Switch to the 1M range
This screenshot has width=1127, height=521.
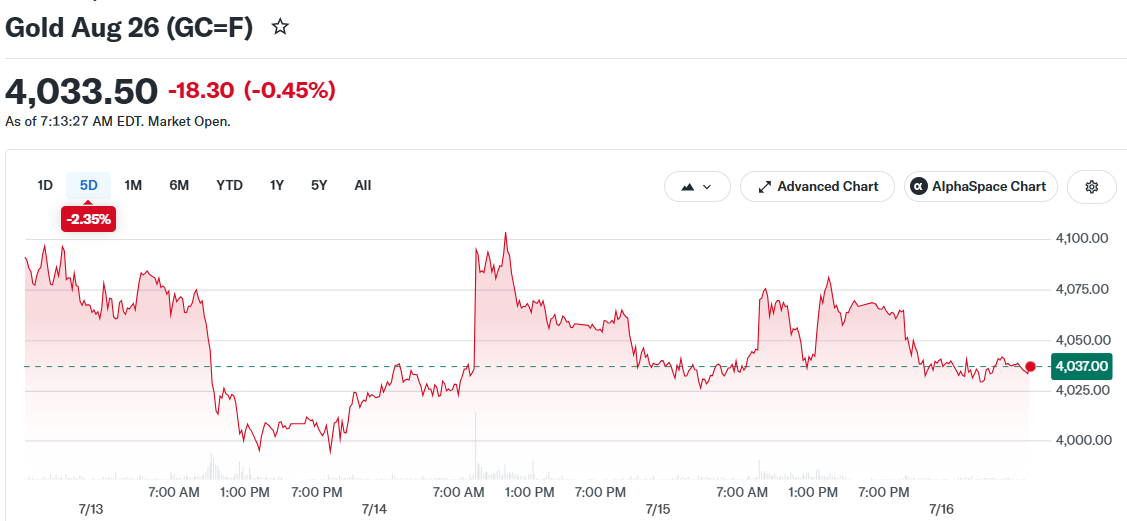pos(133,185)
